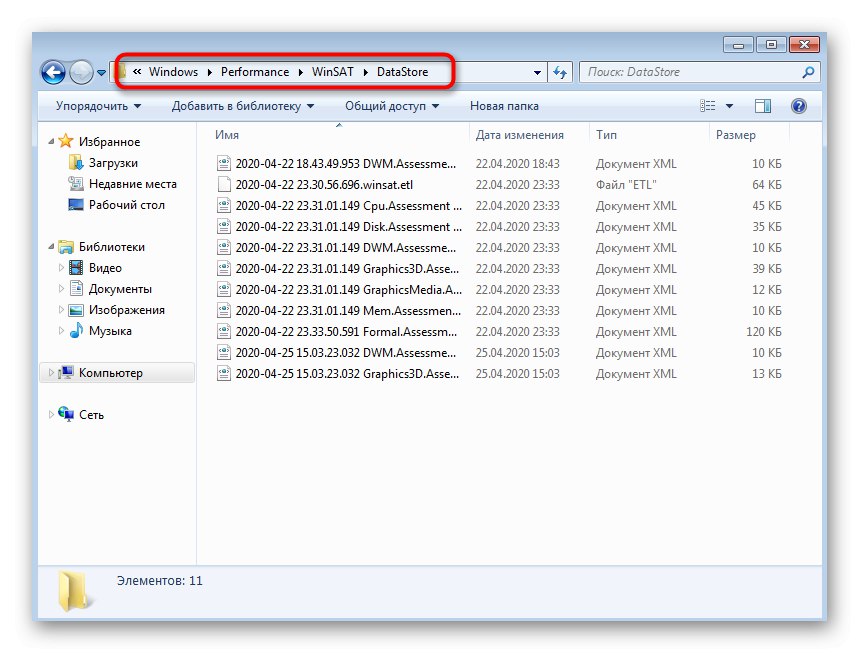The width and height of the screenshot is (859, 653).
Task: Click the Performance breadcrumb segment
Action: tap(255, 72)
